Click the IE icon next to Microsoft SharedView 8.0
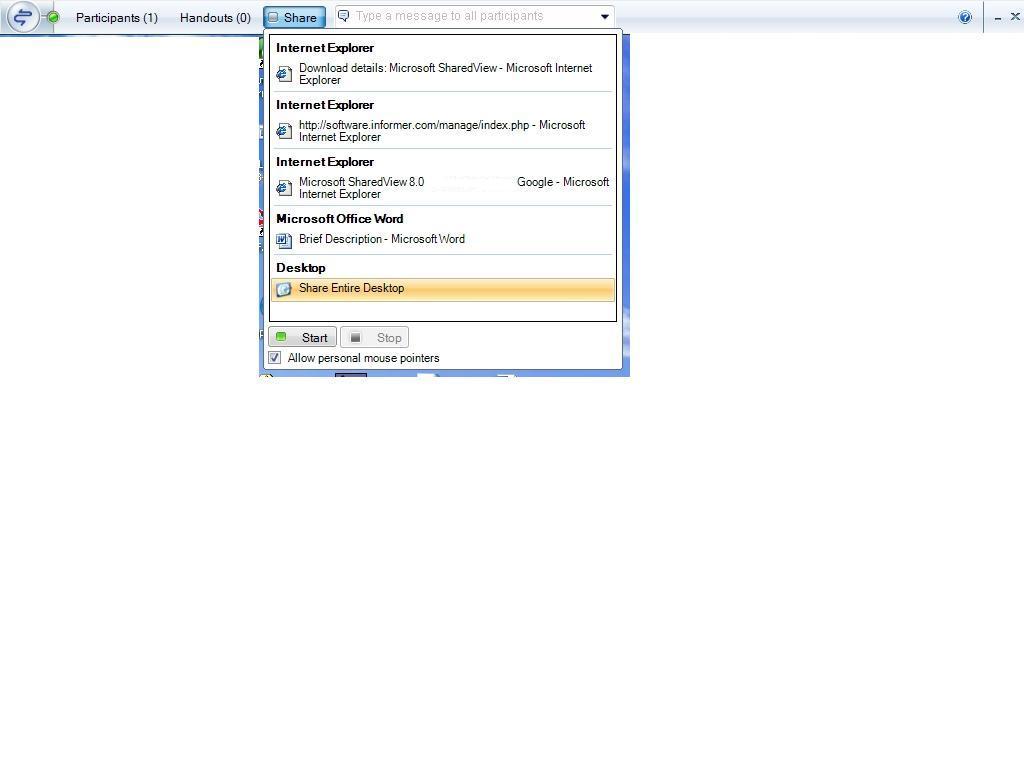This screenshot has height=768, width=1024. click(x=284, y=188)
